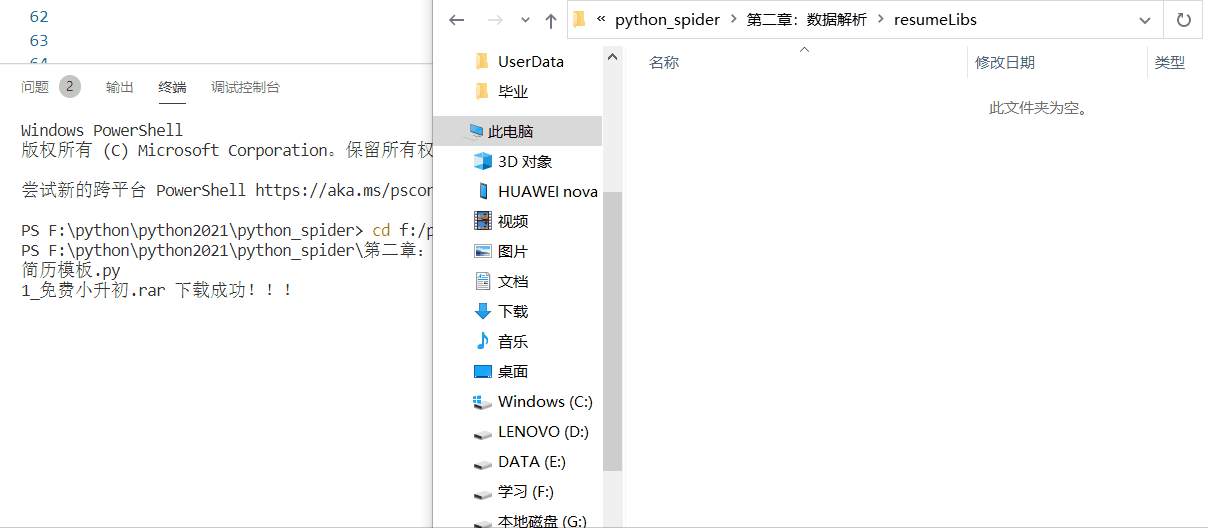Open the aka.ms PowerShell link in terminal
1208x528 pixels.
344,190
